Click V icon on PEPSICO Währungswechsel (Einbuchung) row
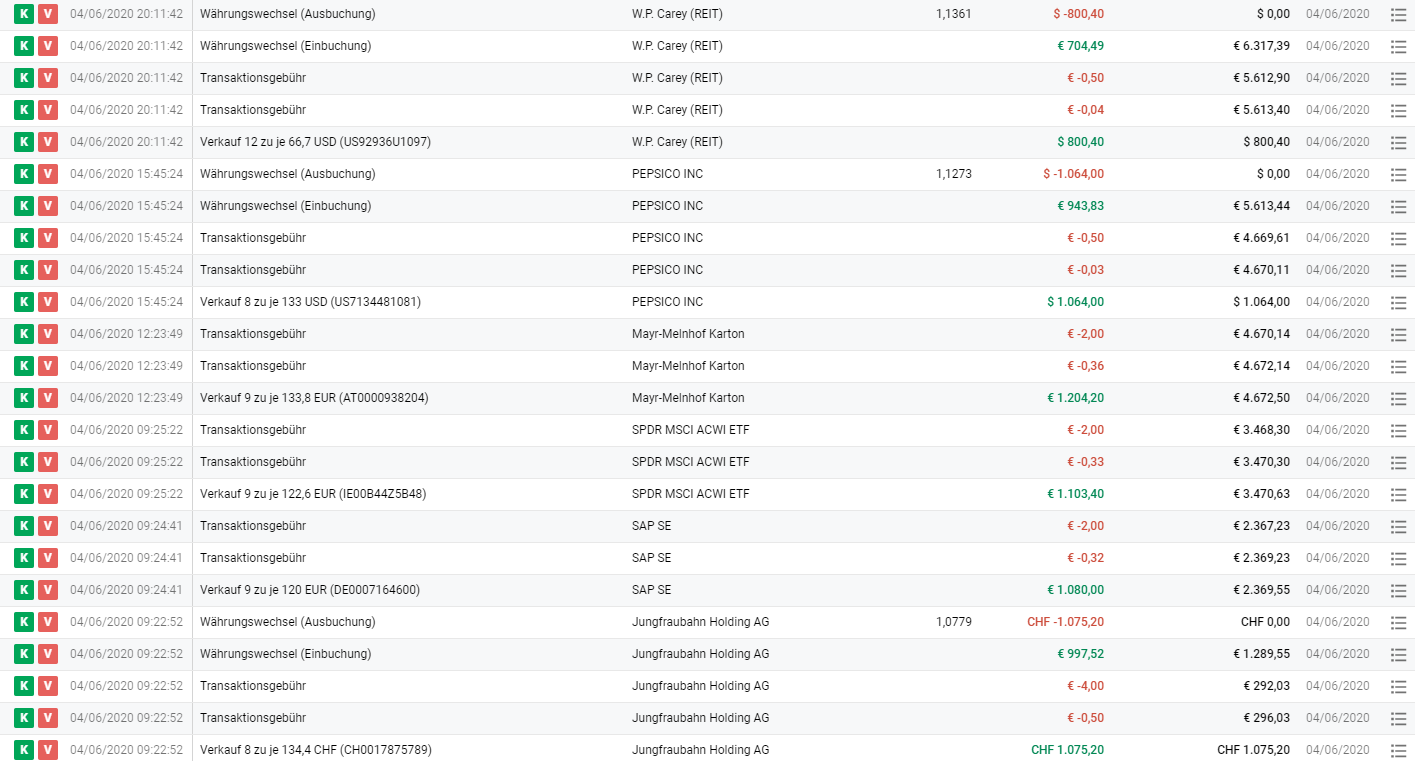The width and height of the screenshot is (1415, 761). pyautogui.click(x=48, y=206)
